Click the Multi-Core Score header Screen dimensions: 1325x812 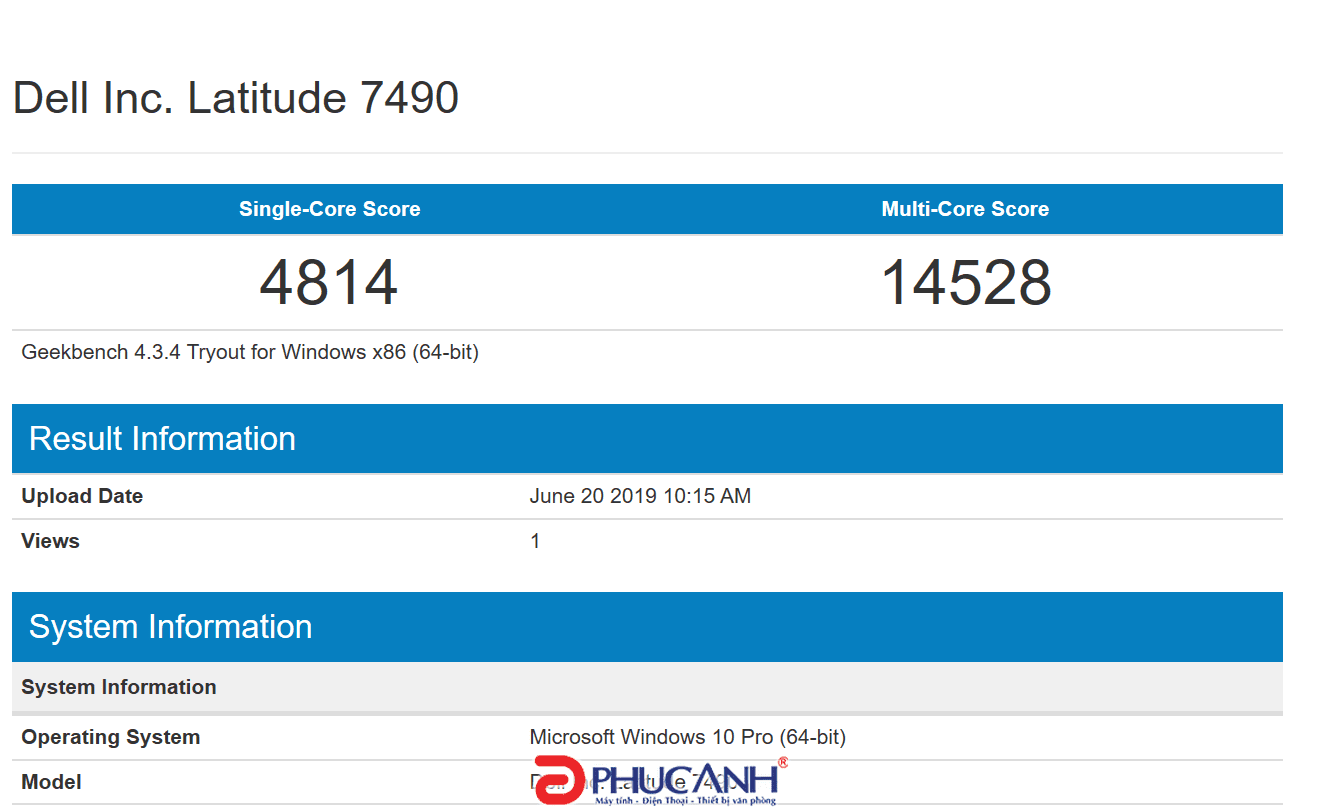click(x=965, y=209)
